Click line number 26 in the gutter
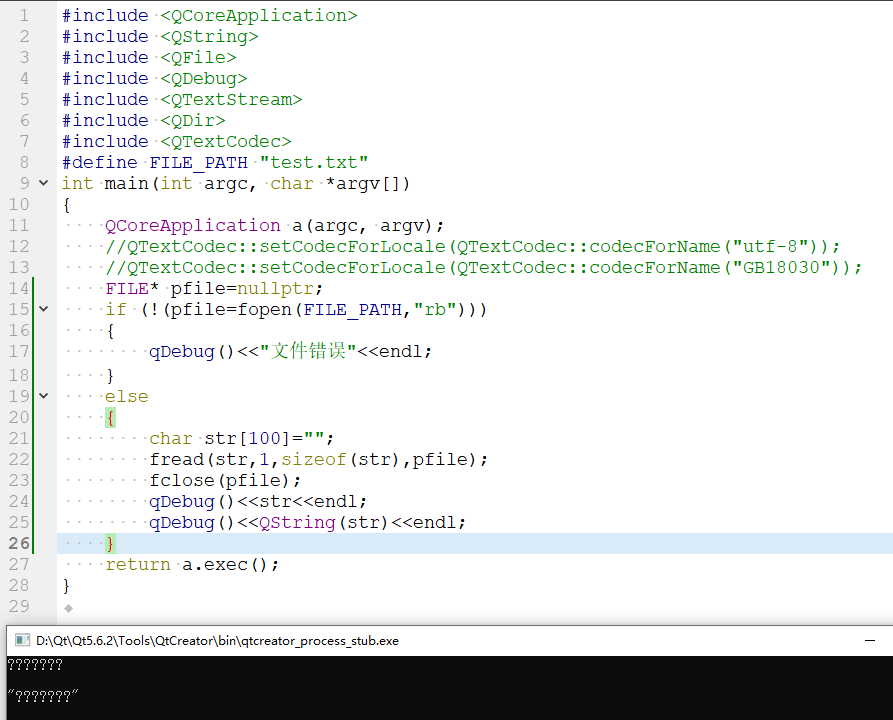Image resolution: width=893 pixels, height=720 pixels. click(19, 543)
